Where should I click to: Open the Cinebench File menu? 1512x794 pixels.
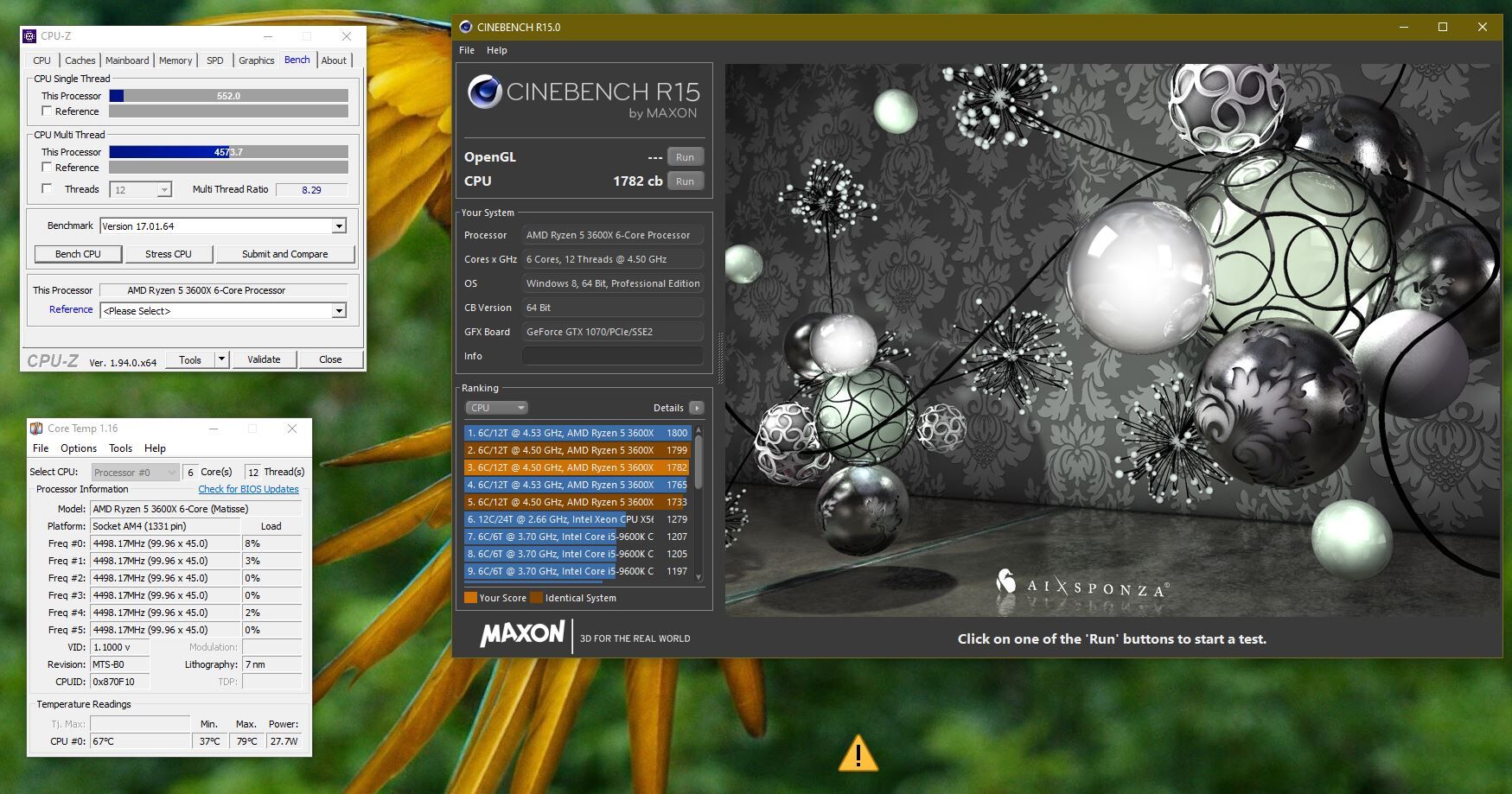tap(467, 50)
